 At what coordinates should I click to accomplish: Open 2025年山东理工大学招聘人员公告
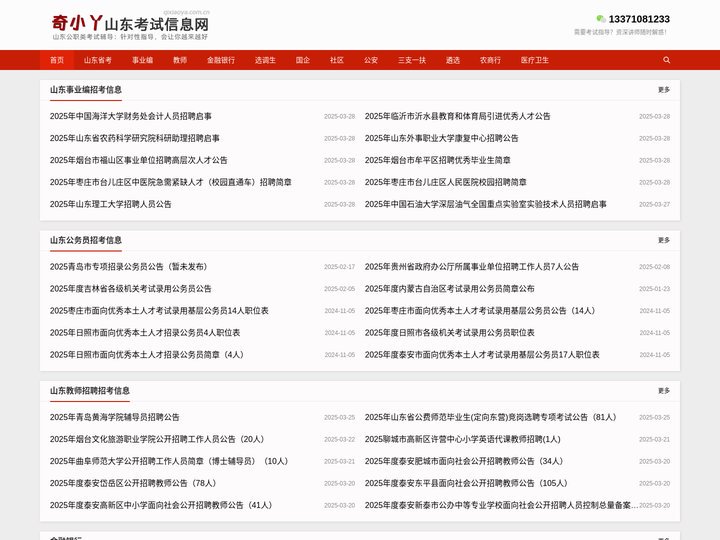click(x=111, y=205)
